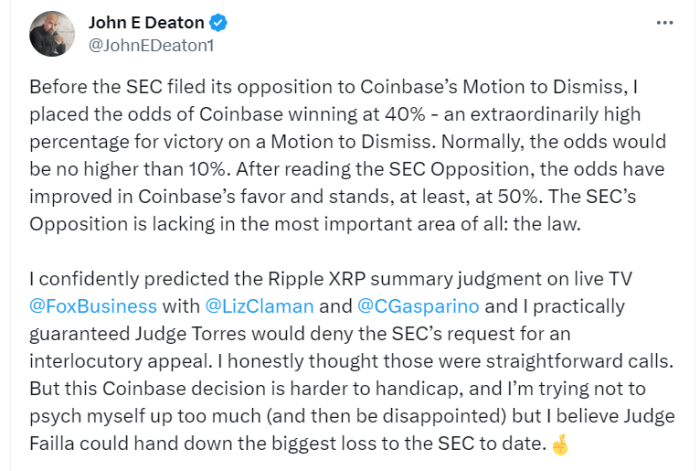
Task: Click the "interlocutory appeal" text
Action: coord(121,361)
